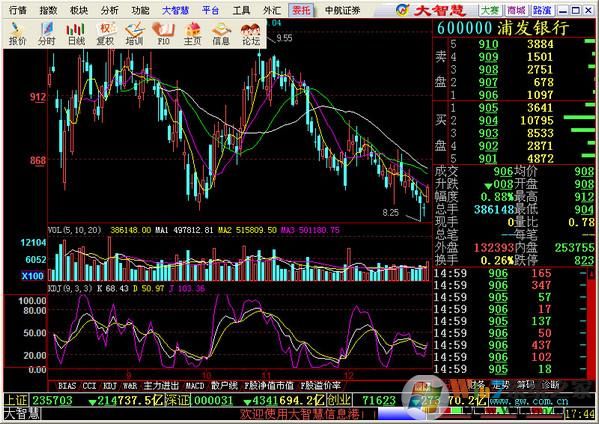
Task: Click the 600000 浦发银行 stock title
Action: click(x=503, y=28)
